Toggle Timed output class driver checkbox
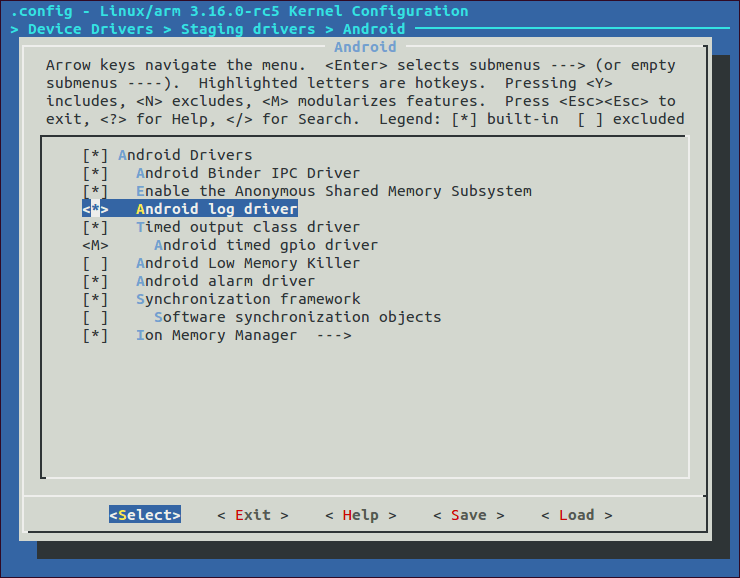The image size is (740, 578). point(95,227)
